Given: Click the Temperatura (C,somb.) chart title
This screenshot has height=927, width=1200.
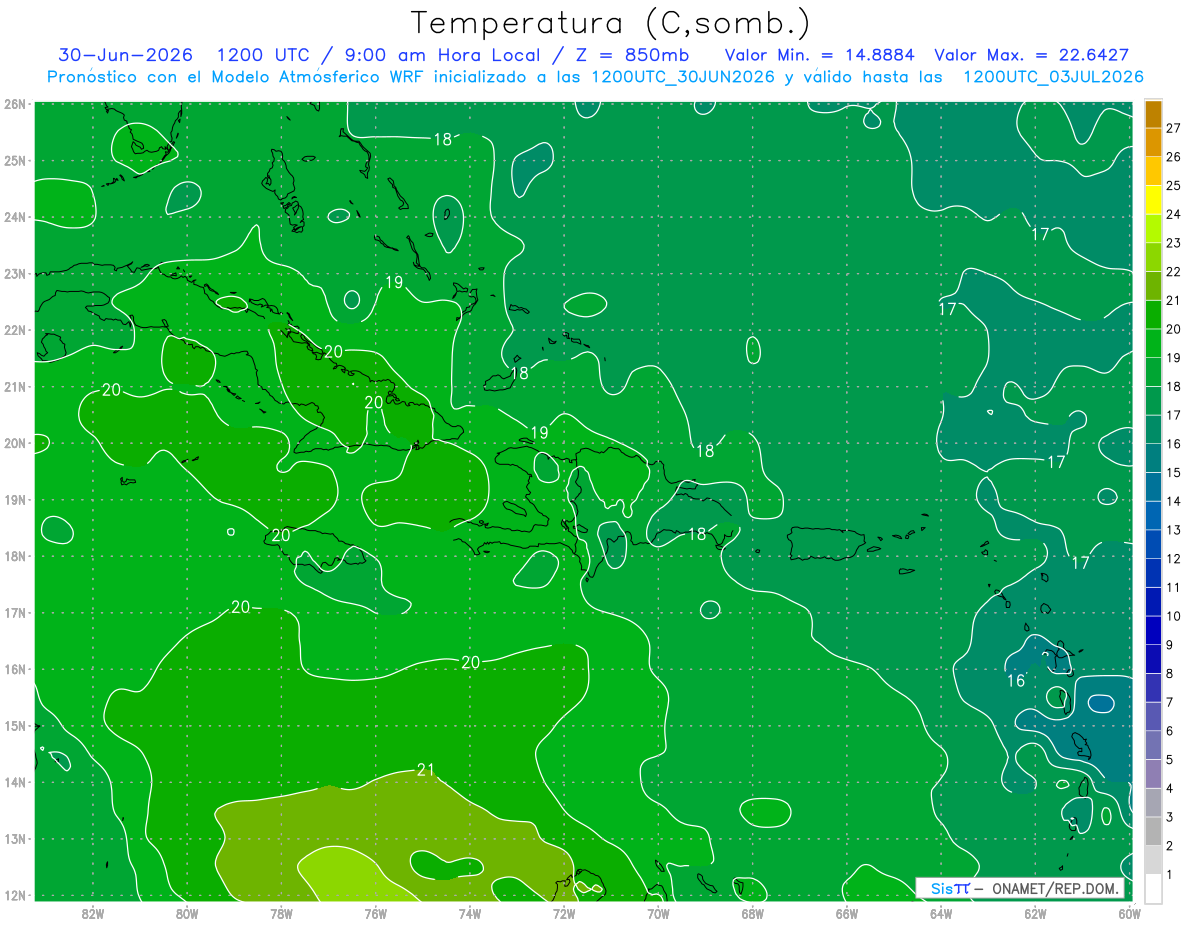Looking at the screenshot, I should (x=610, y=23).
